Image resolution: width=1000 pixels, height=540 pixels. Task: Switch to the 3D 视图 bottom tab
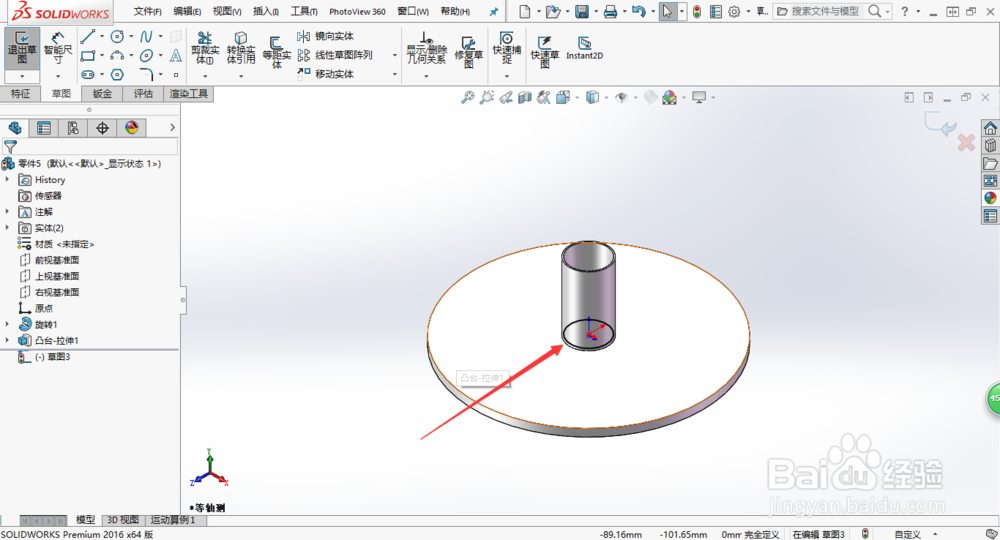(x=123, y=520)
